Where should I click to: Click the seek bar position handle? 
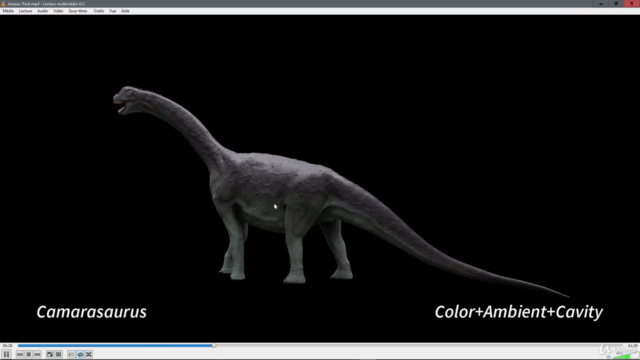tap(214, 346)
